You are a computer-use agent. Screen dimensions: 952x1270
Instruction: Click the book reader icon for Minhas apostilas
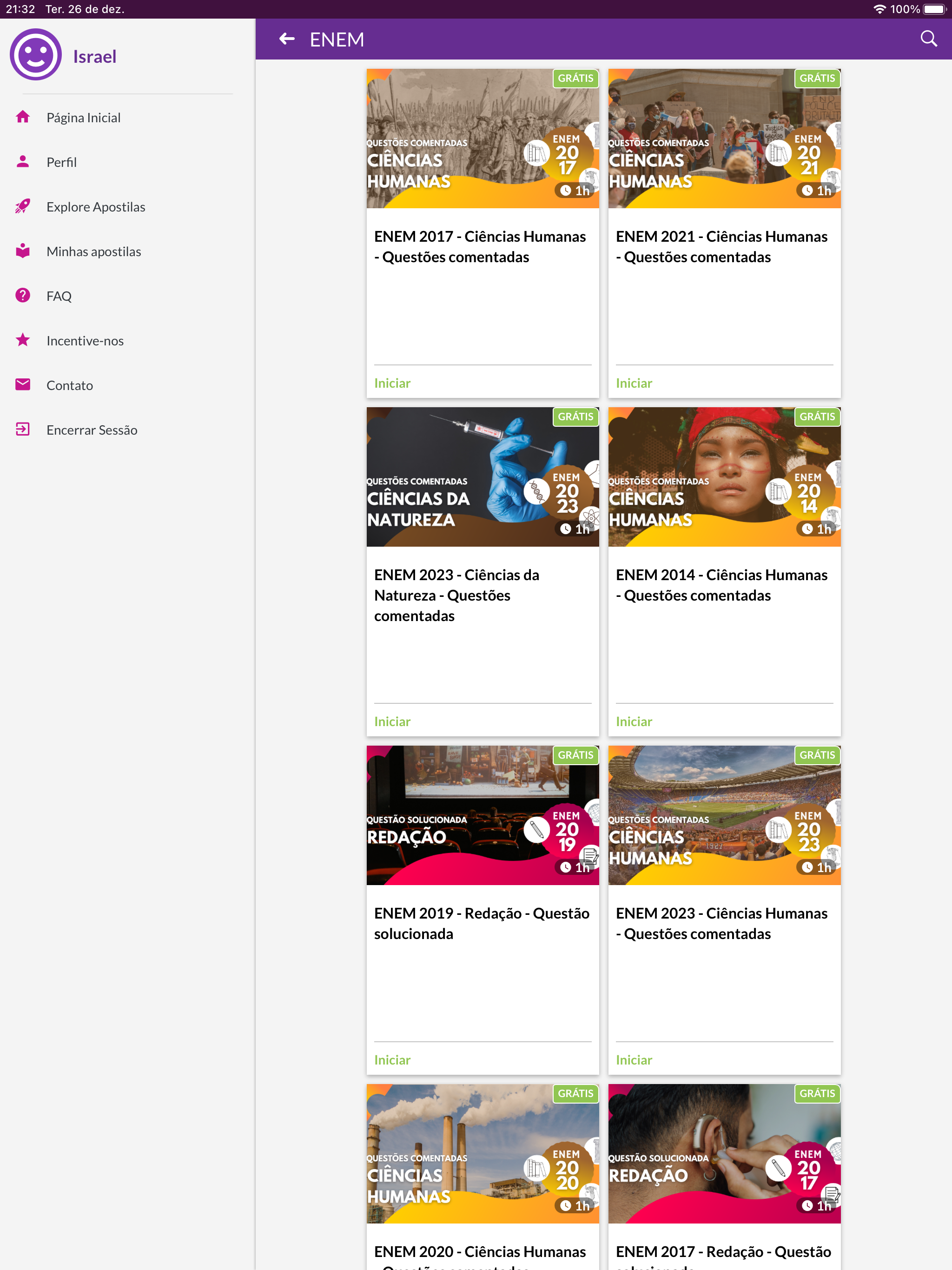point(23,251)
